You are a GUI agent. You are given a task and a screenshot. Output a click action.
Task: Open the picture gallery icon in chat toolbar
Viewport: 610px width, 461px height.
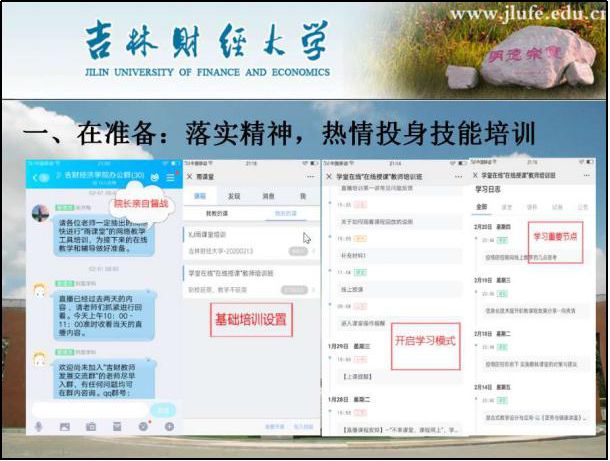(x=65, y=427)
